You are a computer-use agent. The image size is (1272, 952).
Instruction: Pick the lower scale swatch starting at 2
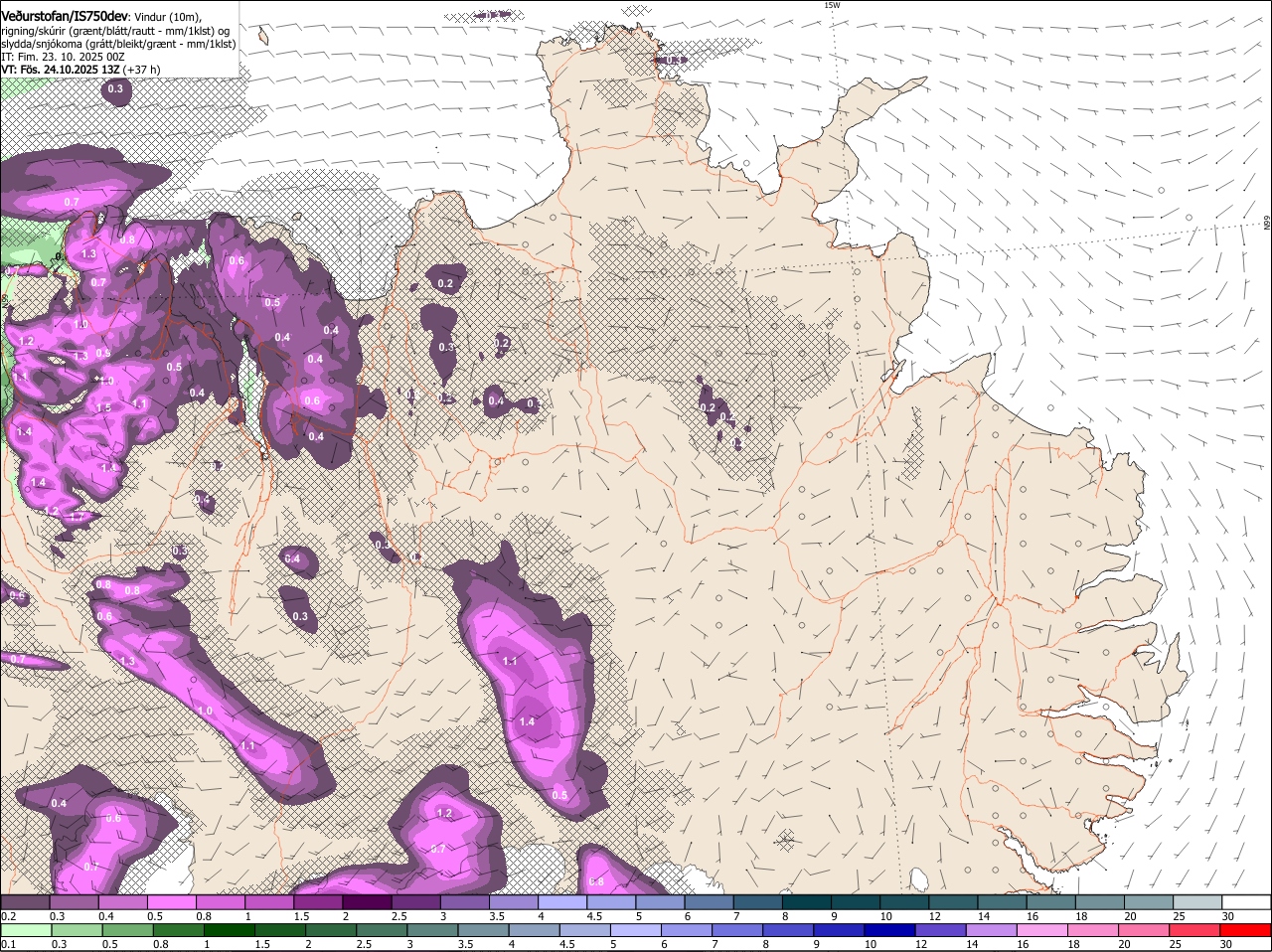pos(330,931)
